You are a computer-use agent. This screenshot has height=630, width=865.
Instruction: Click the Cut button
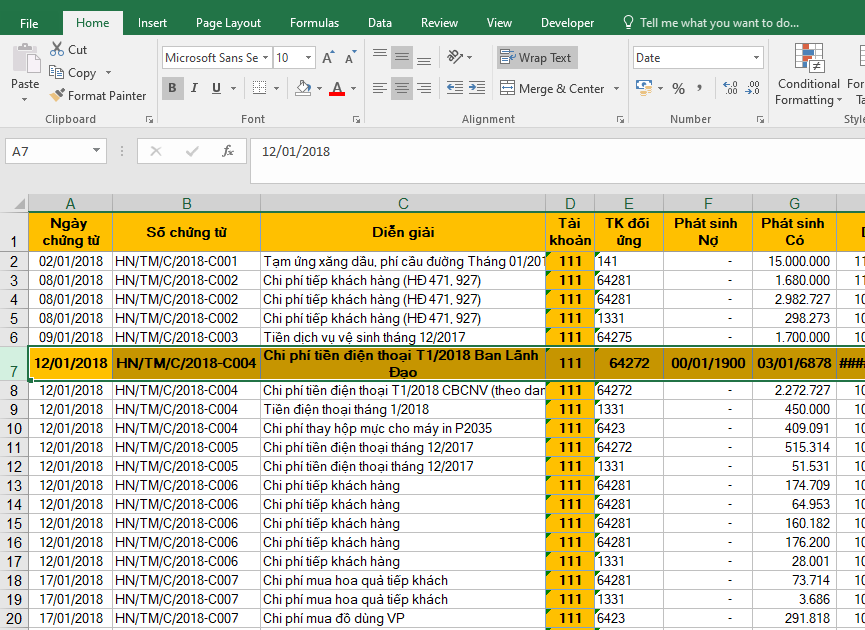pyautogui.click(x=68, y=49)
